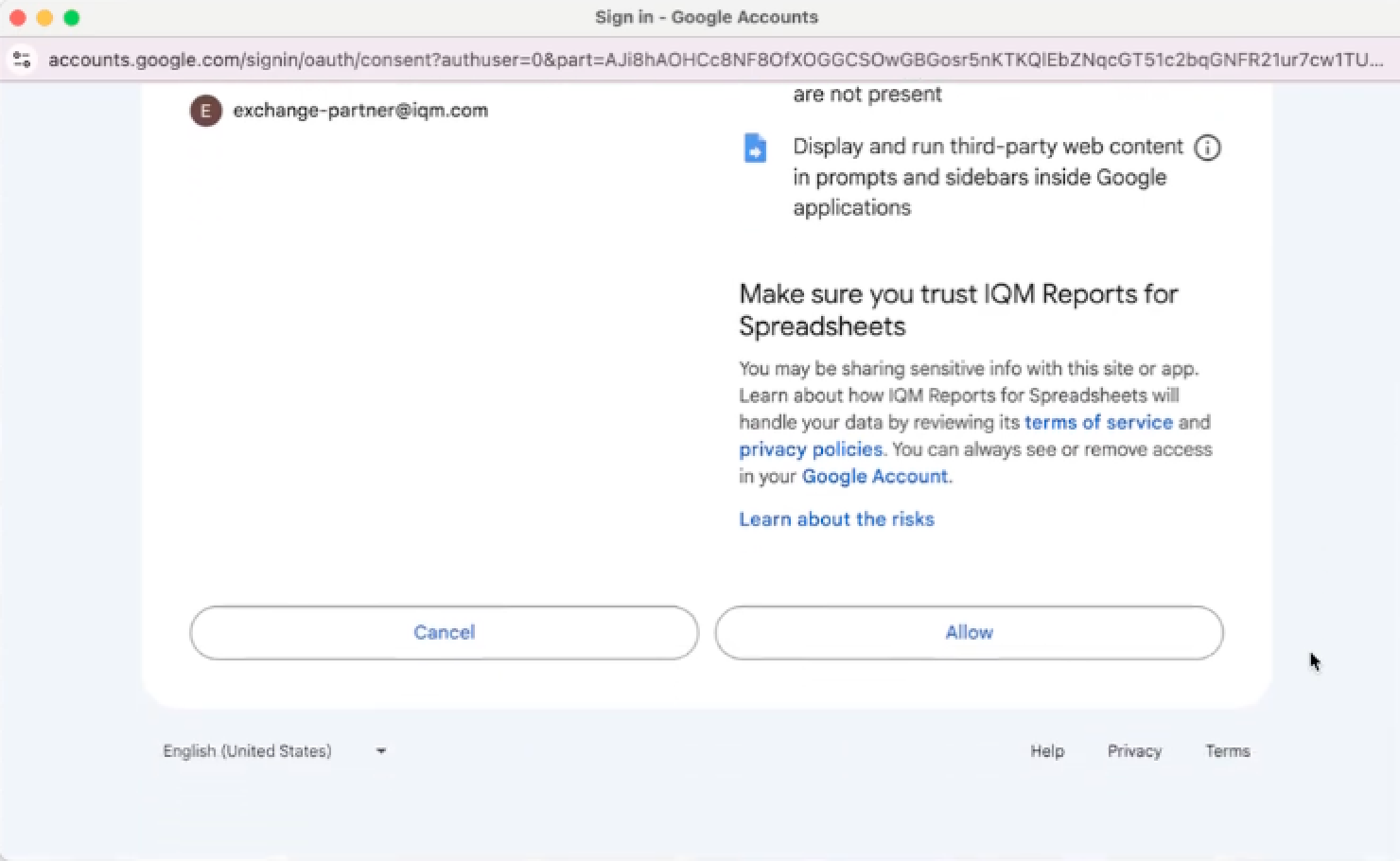1400x861 pixels.
Task: Minimize the Google Accounts window
Action: pos(44,17)
